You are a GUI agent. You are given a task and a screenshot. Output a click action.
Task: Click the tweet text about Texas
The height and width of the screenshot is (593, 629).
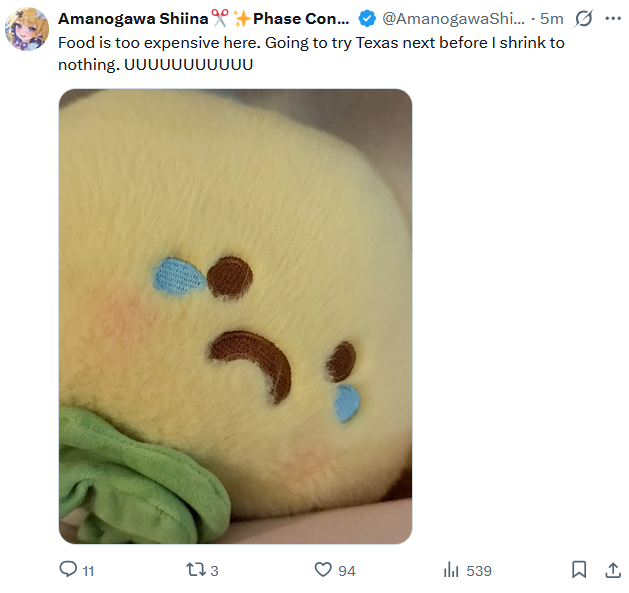[311, 54]
